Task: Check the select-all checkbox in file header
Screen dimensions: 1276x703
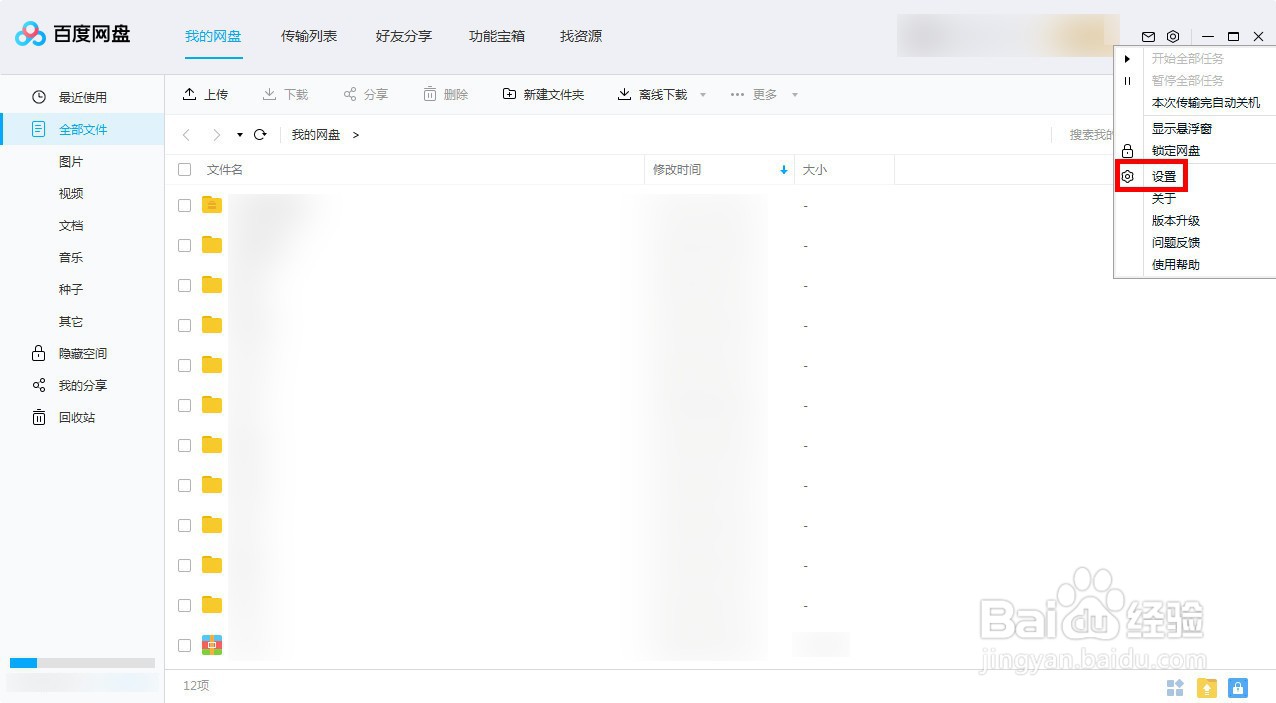Action: 184,169
